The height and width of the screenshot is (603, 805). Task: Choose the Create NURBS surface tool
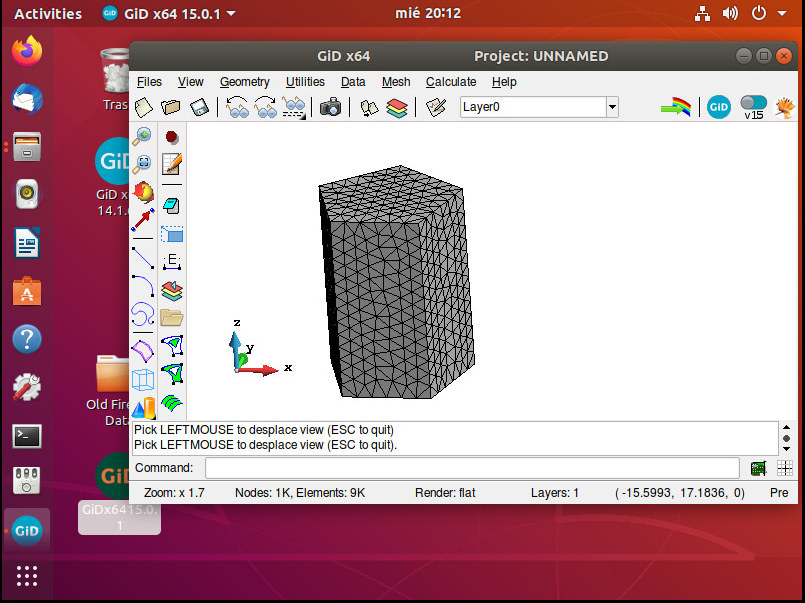point(142,350)
